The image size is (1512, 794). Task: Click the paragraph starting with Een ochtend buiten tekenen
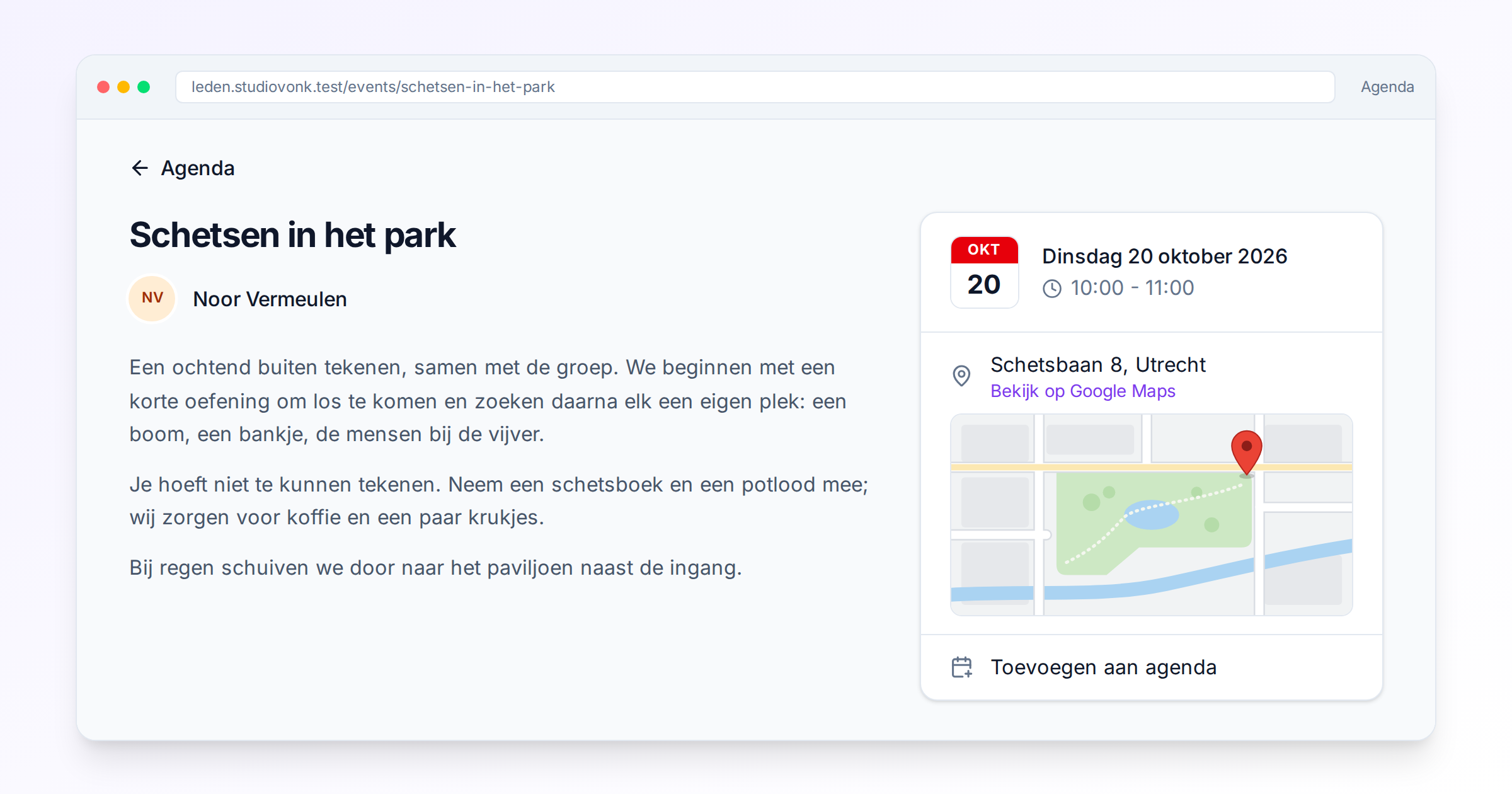488,401
